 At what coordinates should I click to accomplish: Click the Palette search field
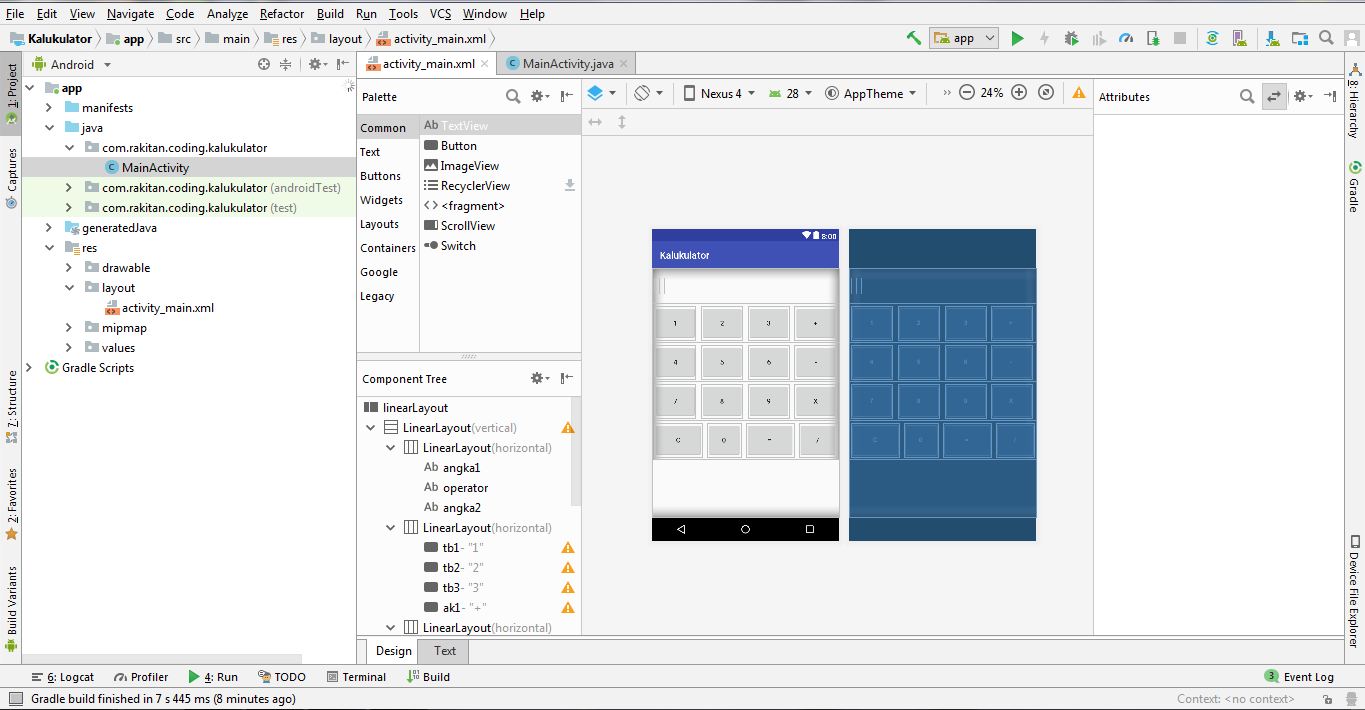(512, 96)
